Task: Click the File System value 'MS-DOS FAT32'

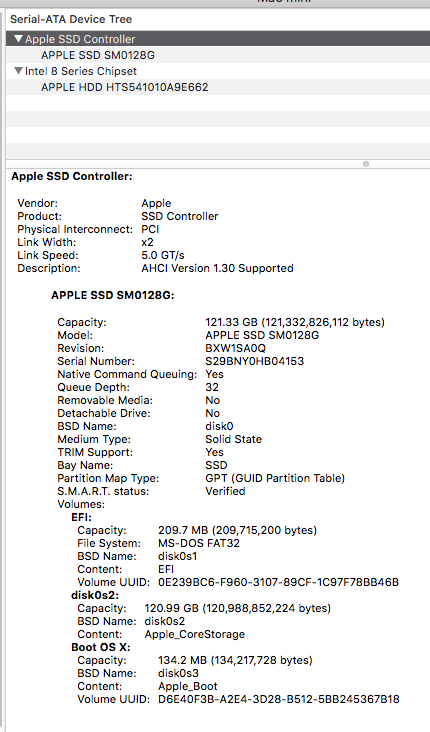Action: click(199, 543)
